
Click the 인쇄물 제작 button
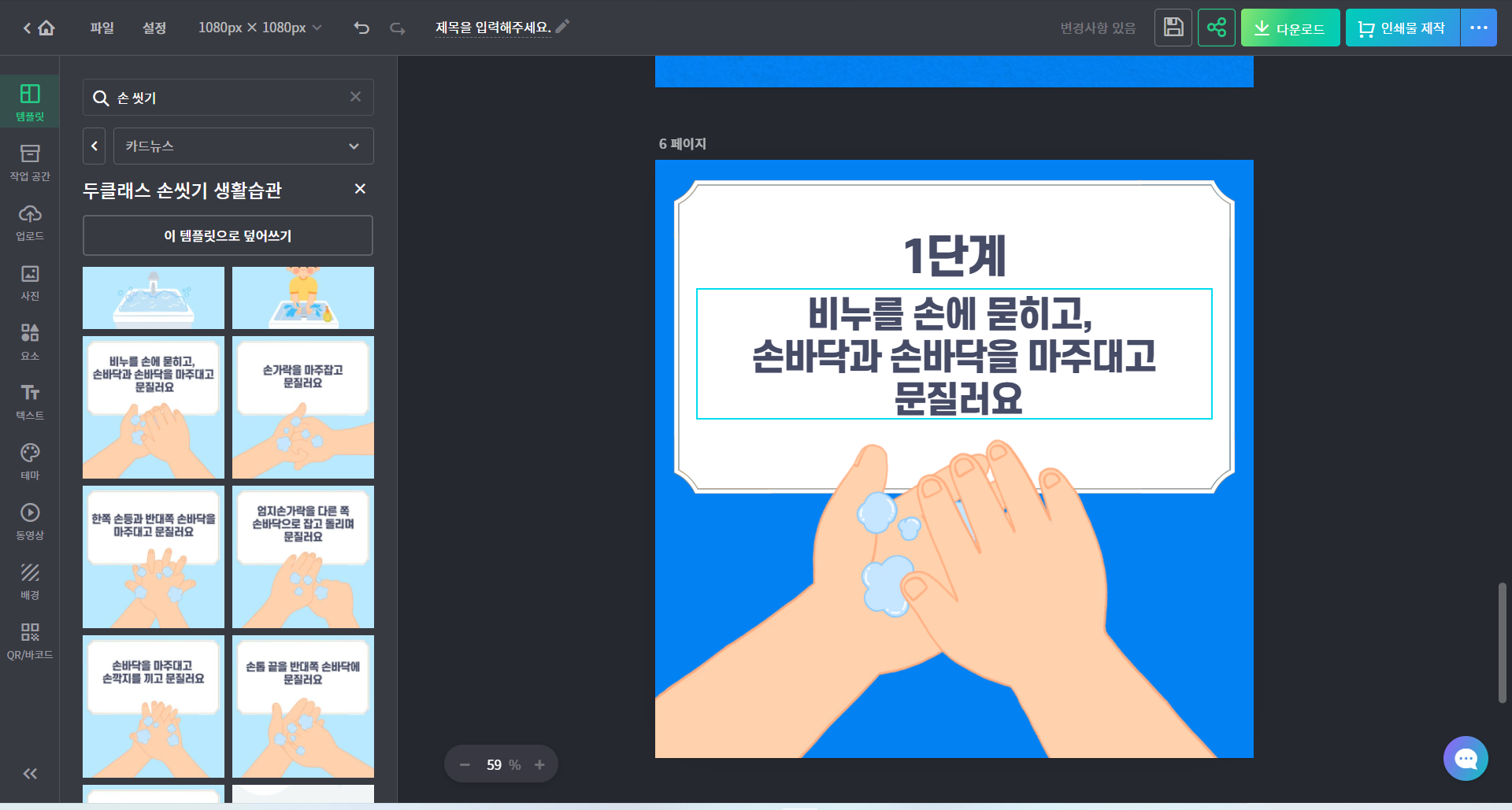coord(1403,28)
